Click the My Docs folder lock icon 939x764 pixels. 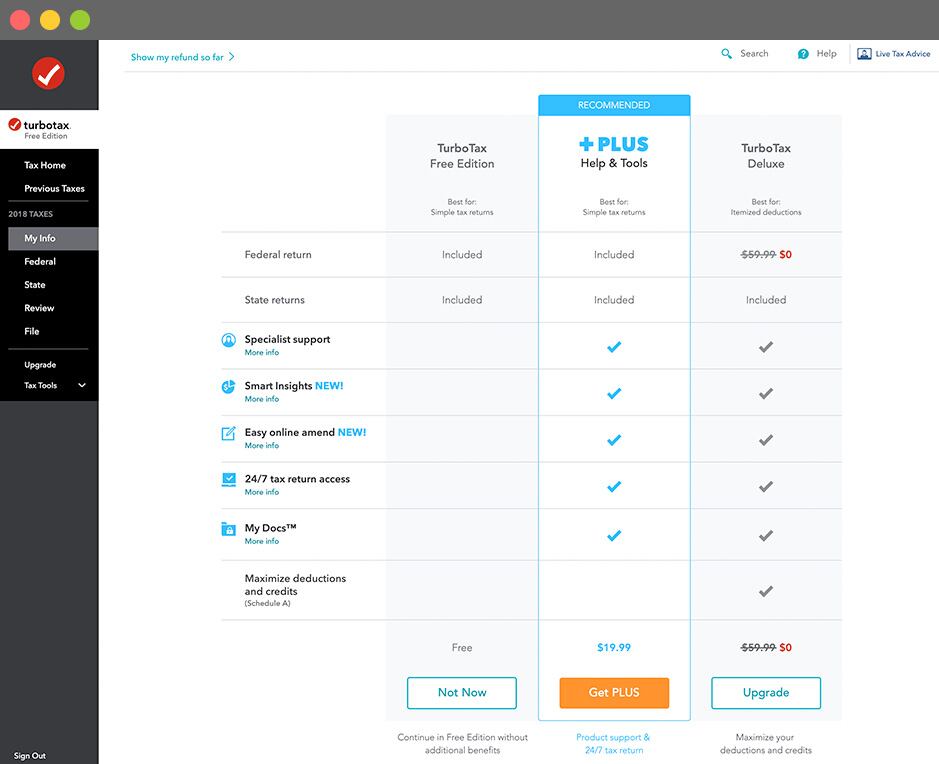[x=229, y=529]
